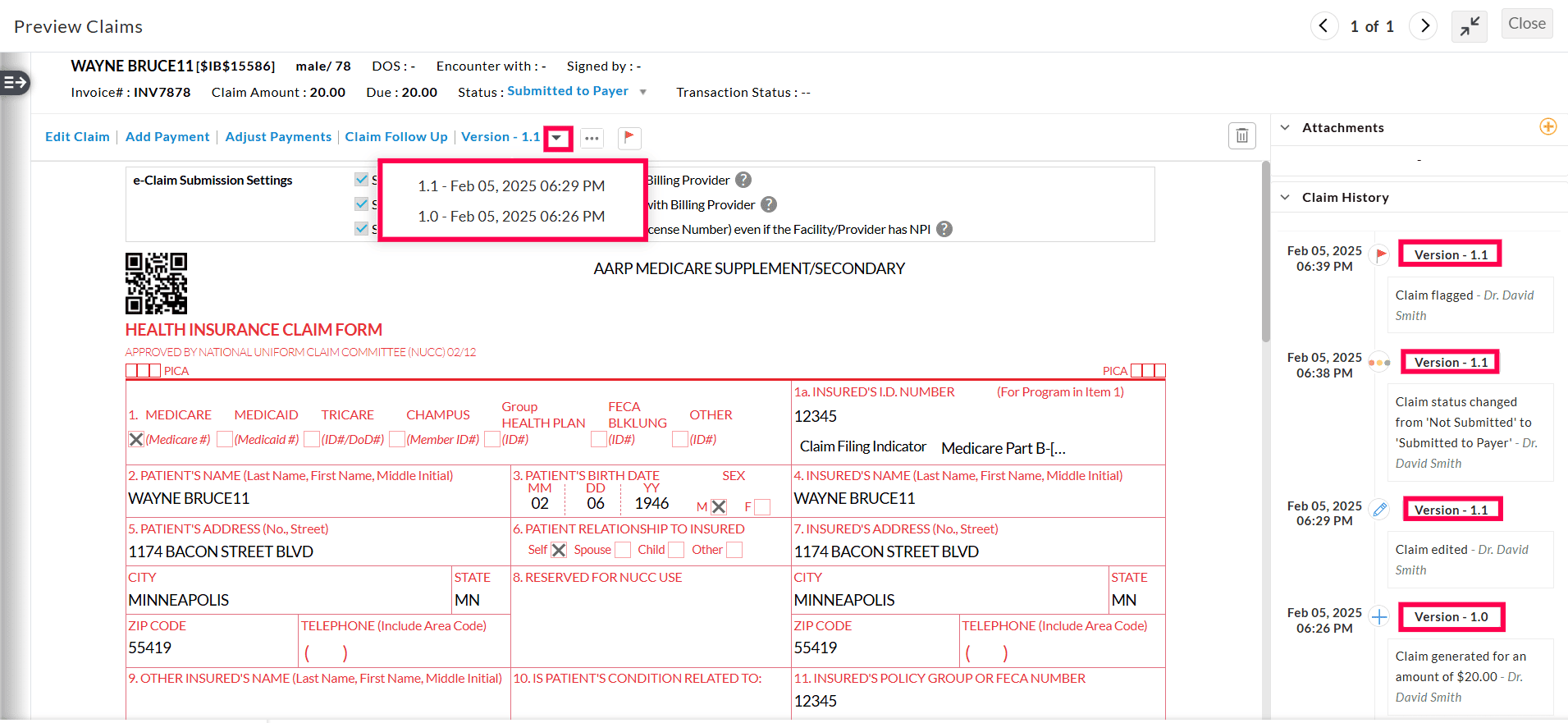Toggle sex M checkbox
The image size is (1568, 723).
pyautogui.click(x=719, y=507)
